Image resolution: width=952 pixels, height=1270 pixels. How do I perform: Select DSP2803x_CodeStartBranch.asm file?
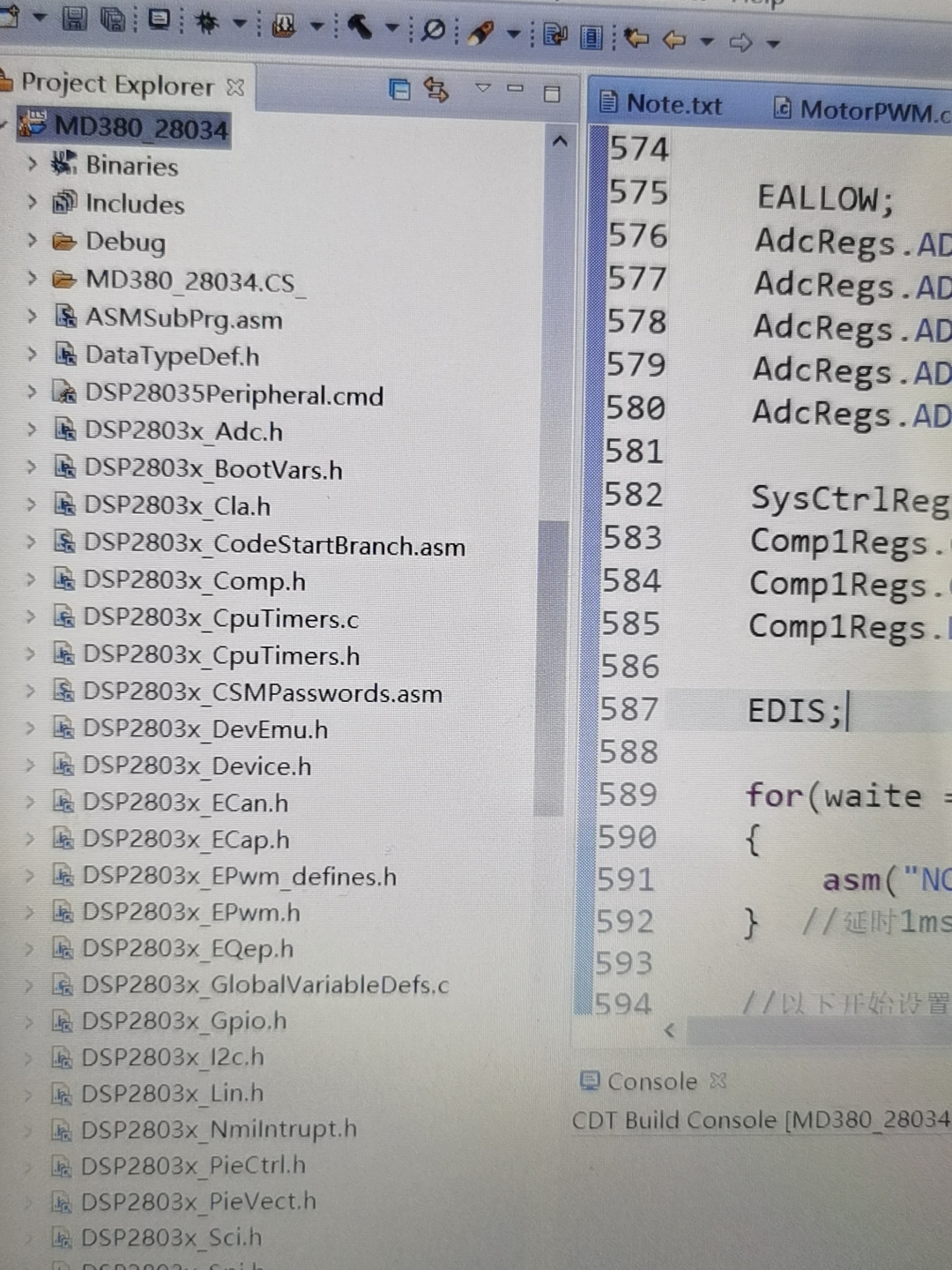coord(274,545)
